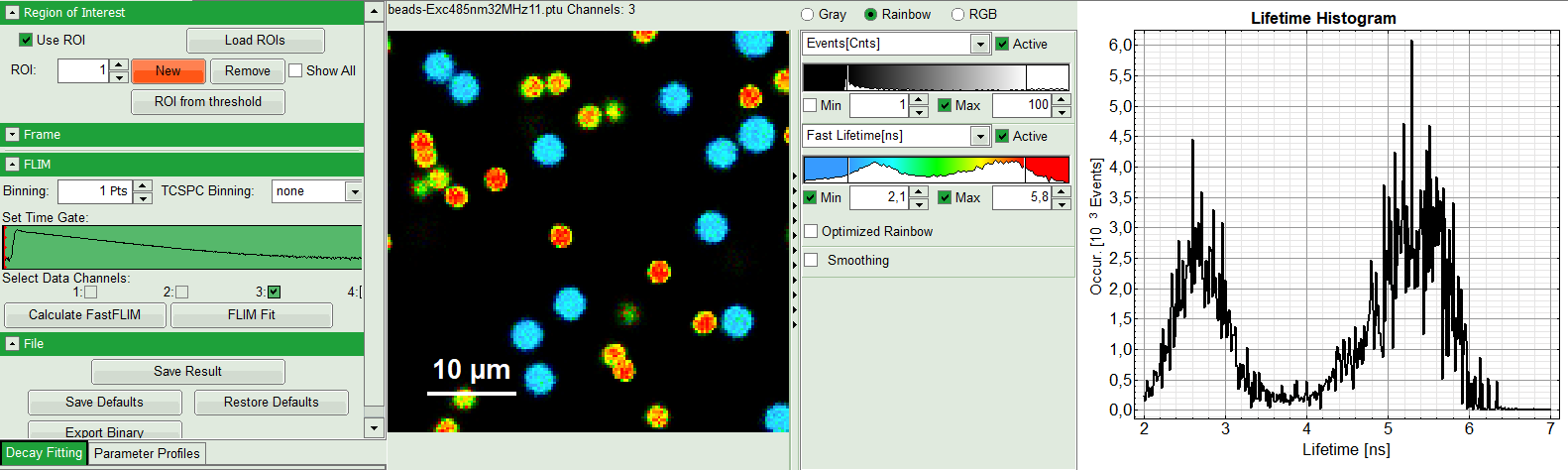Screen dimensions: 1568x470
Task: Click the Calculate FastFLIM button
Action: point(84,315)
